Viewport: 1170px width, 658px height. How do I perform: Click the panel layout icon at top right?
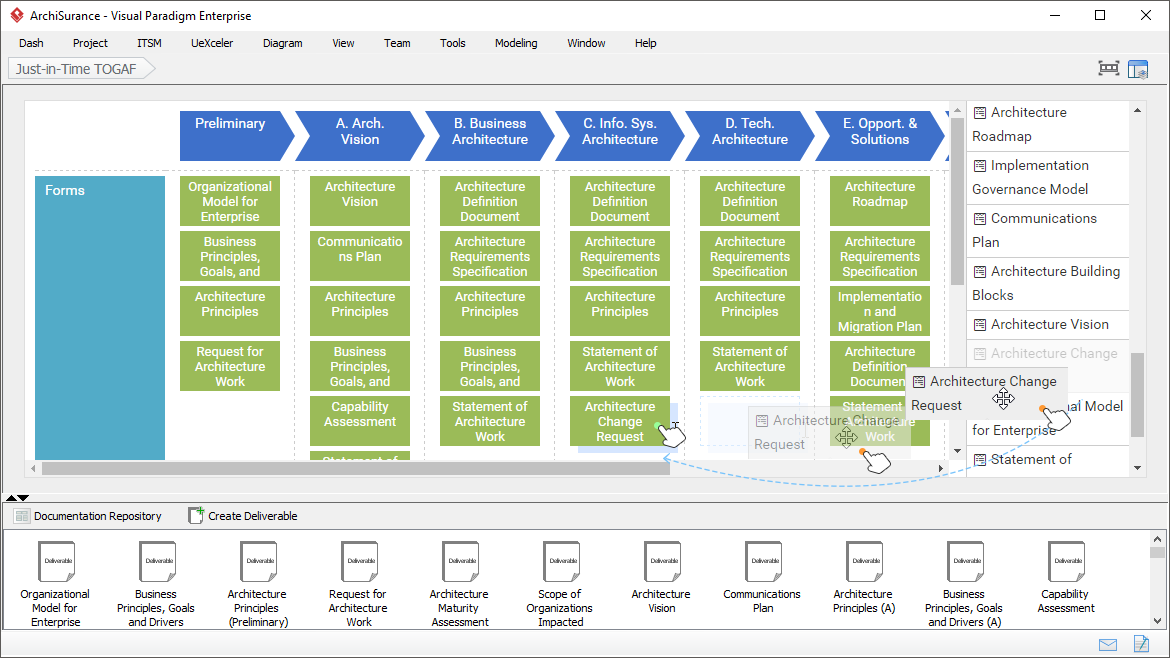click(1138, 69)
